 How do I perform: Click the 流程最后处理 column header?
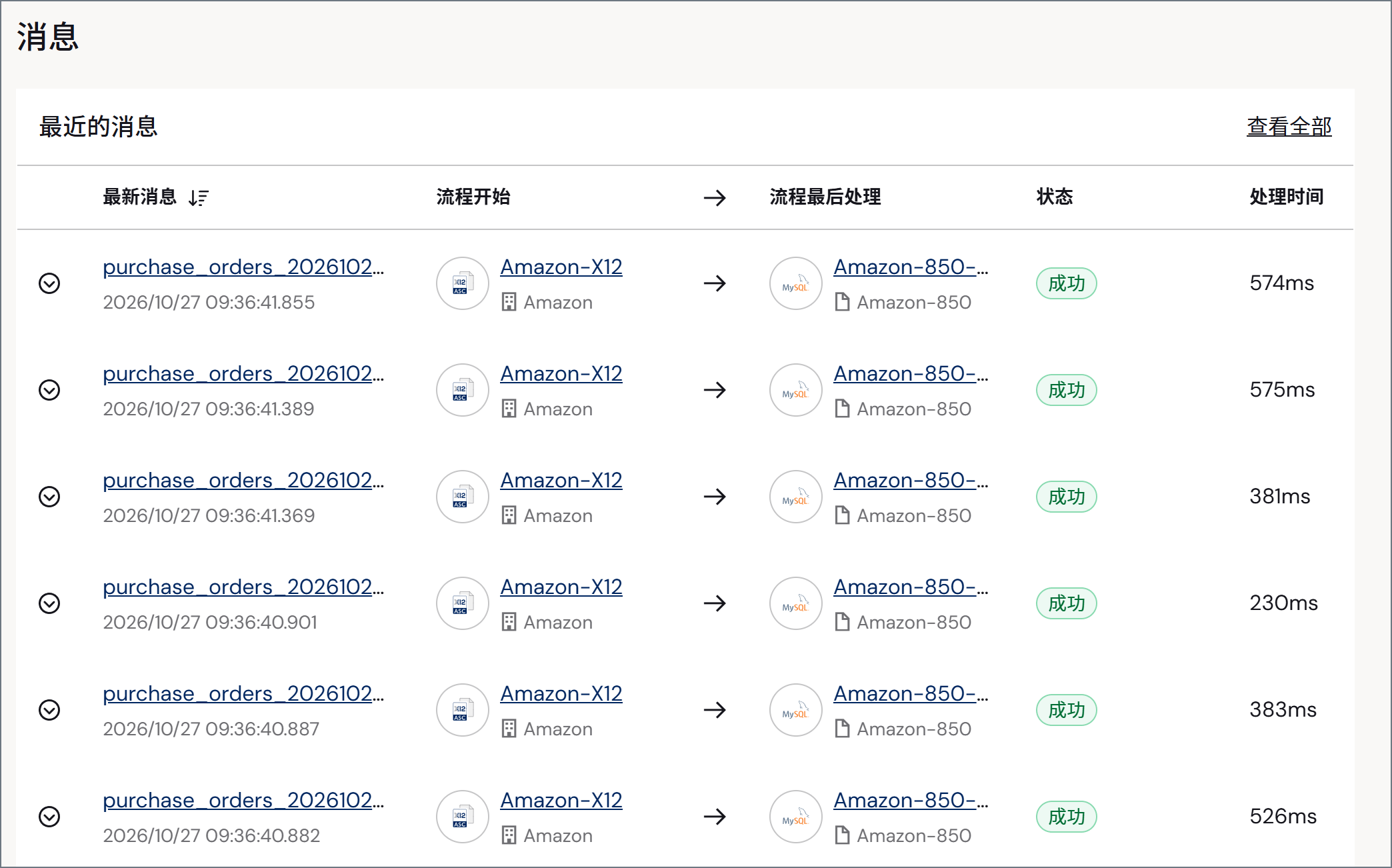[825, 197]
